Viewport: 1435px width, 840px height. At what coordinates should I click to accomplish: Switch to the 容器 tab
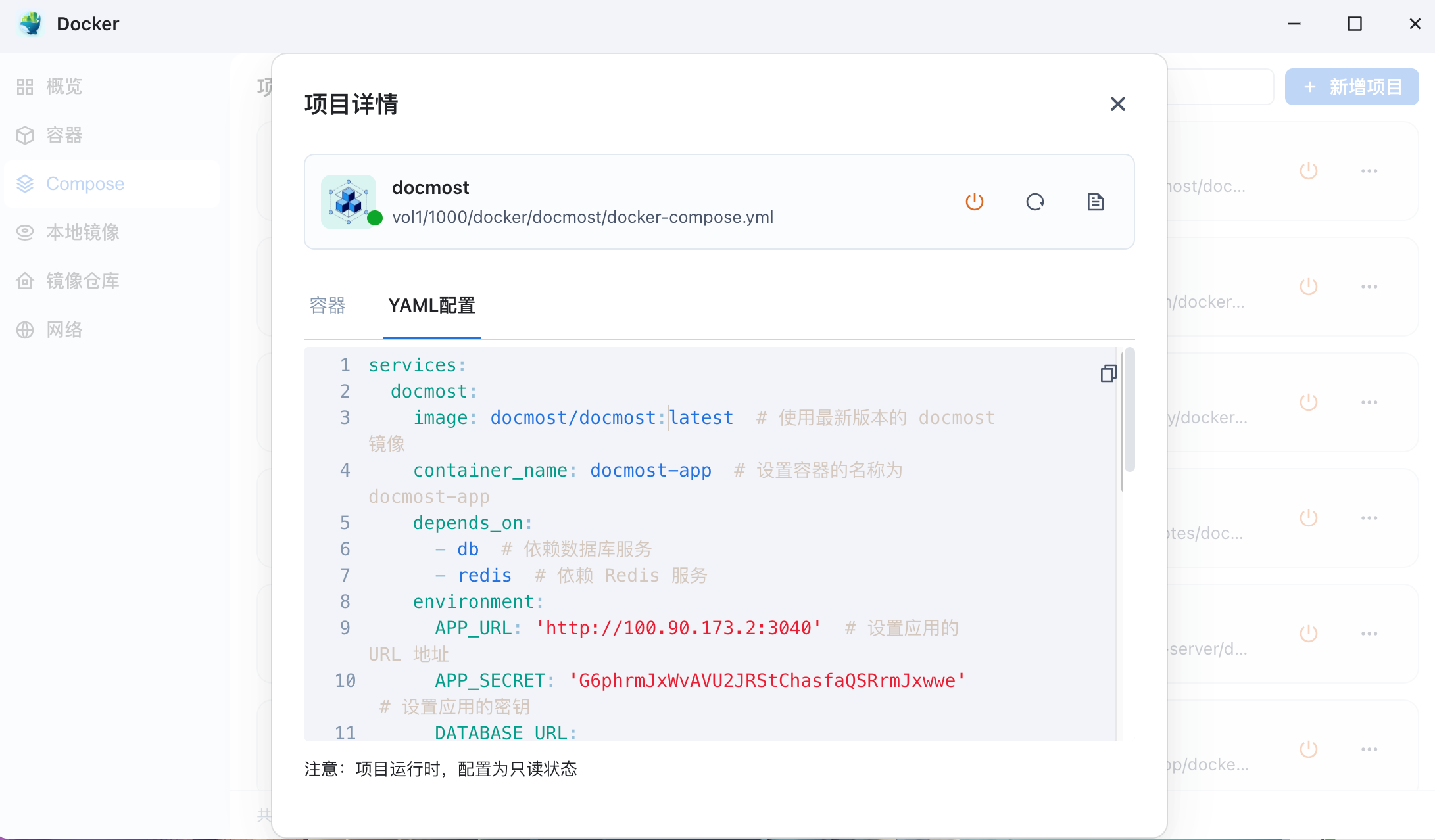click(x=328, y=306)
